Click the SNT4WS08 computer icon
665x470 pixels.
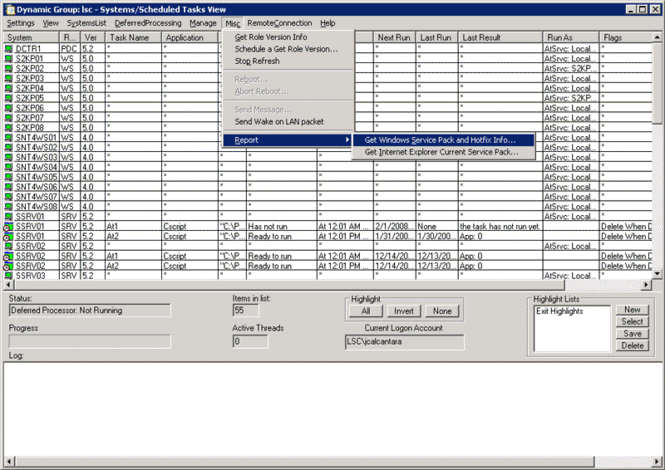click(8, 207)
